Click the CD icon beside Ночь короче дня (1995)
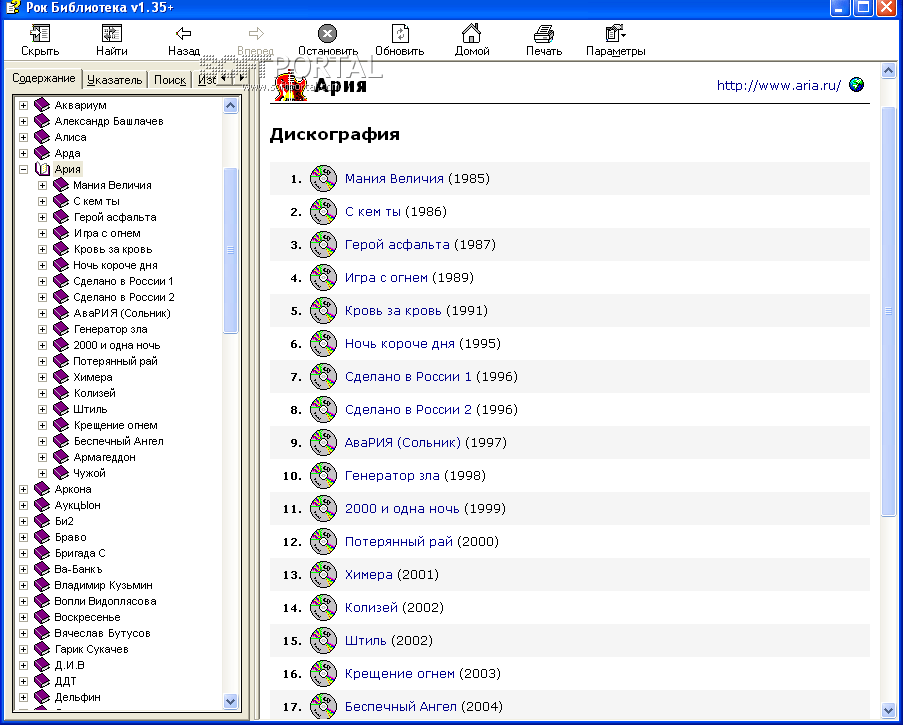This screenshot has height=725, width=903. coord(323,343)
